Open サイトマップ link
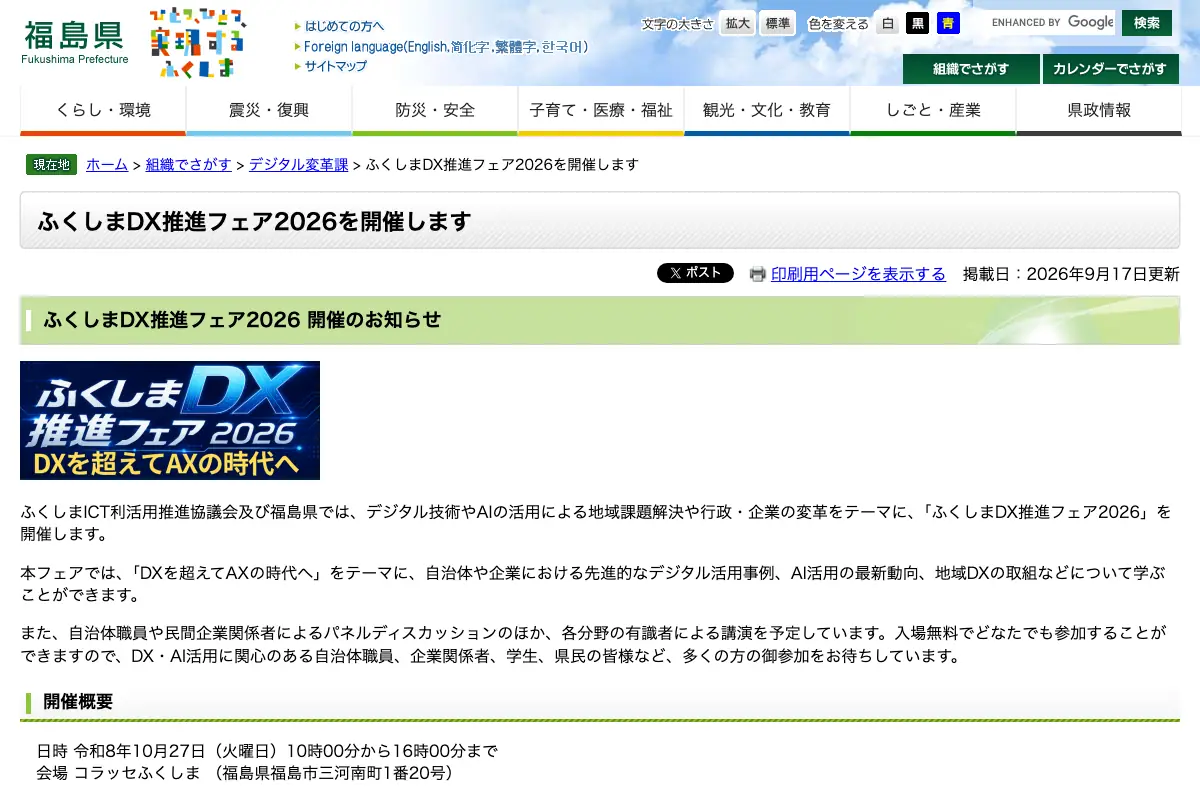 pos(336,66)
